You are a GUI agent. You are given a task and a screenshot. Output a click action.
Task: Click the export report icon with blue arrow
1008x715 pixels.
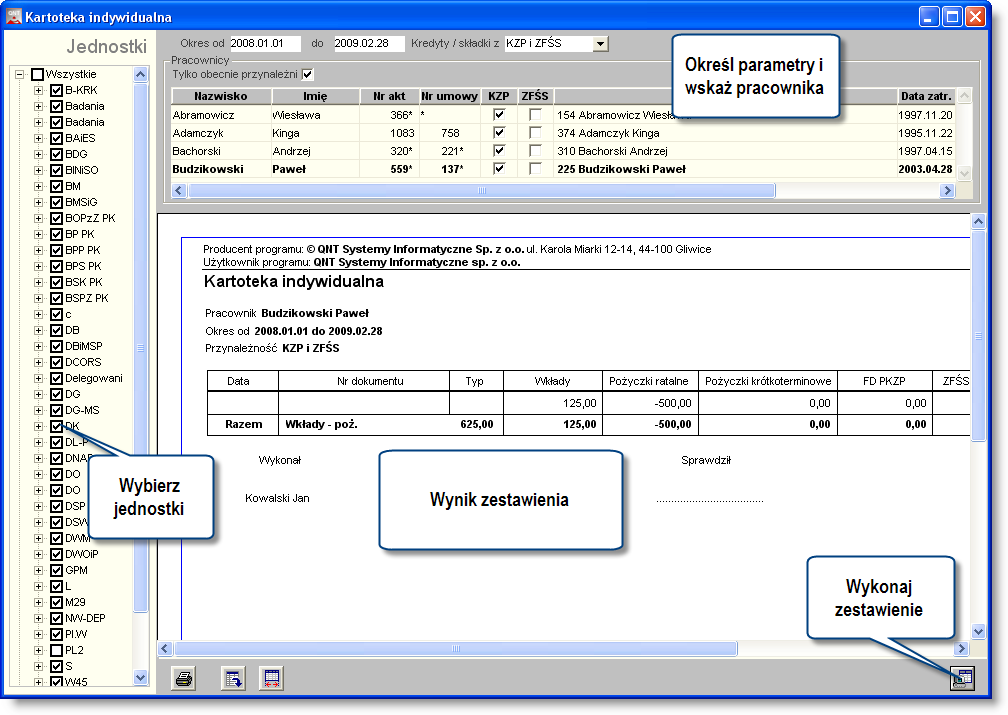pos(233,678)
